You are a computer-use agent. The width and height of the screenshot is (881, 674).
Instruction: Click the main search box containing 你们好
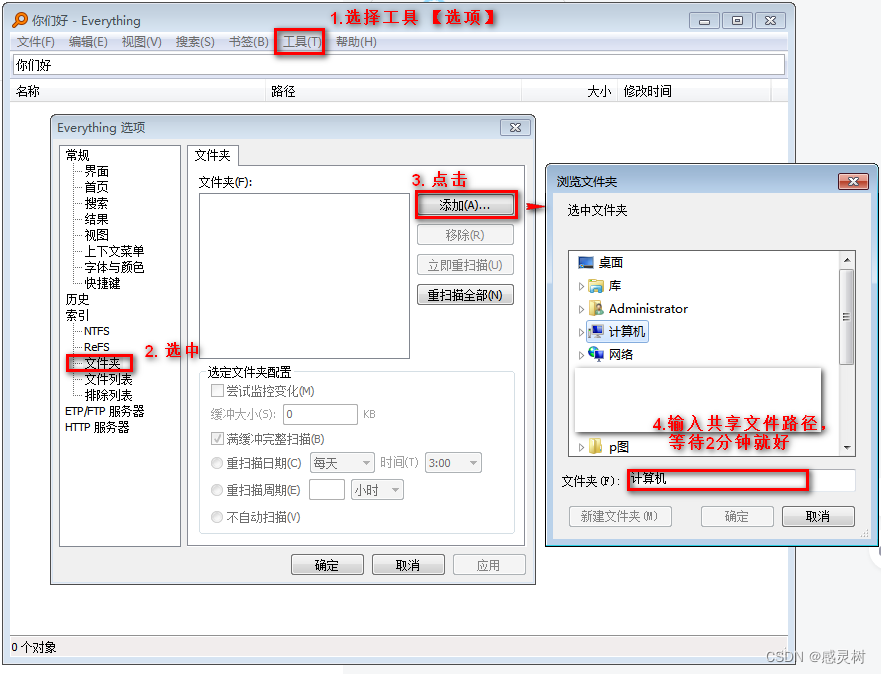(398, 65)
